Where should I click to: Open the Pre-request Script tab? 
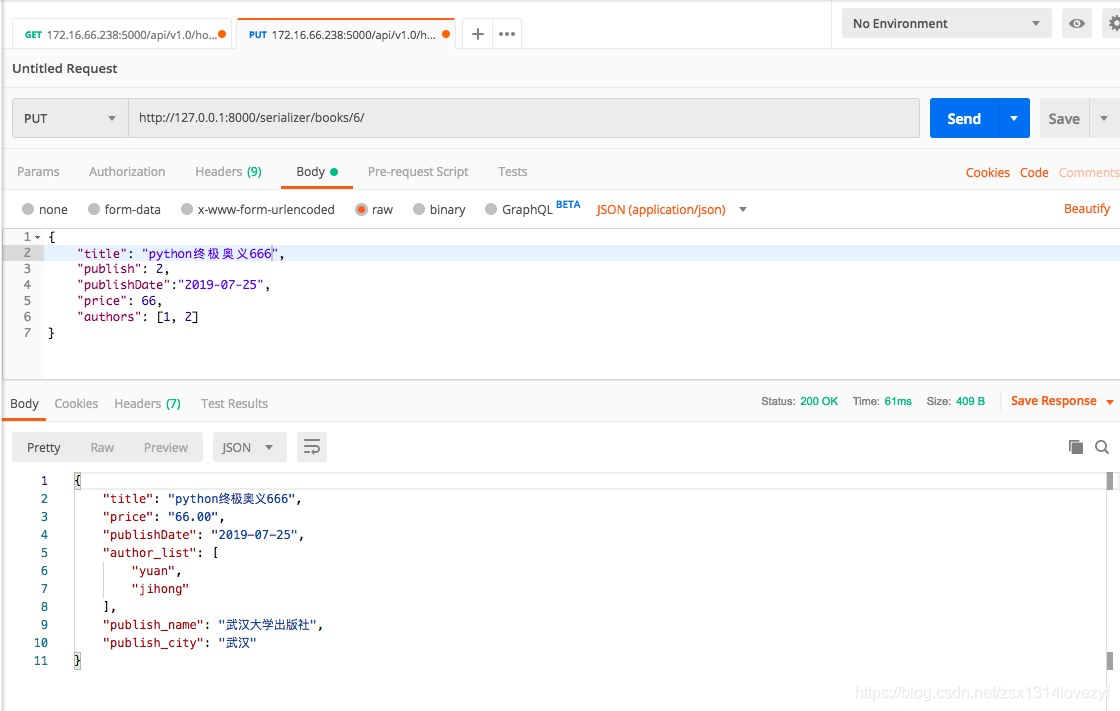[x=418, y=171]
